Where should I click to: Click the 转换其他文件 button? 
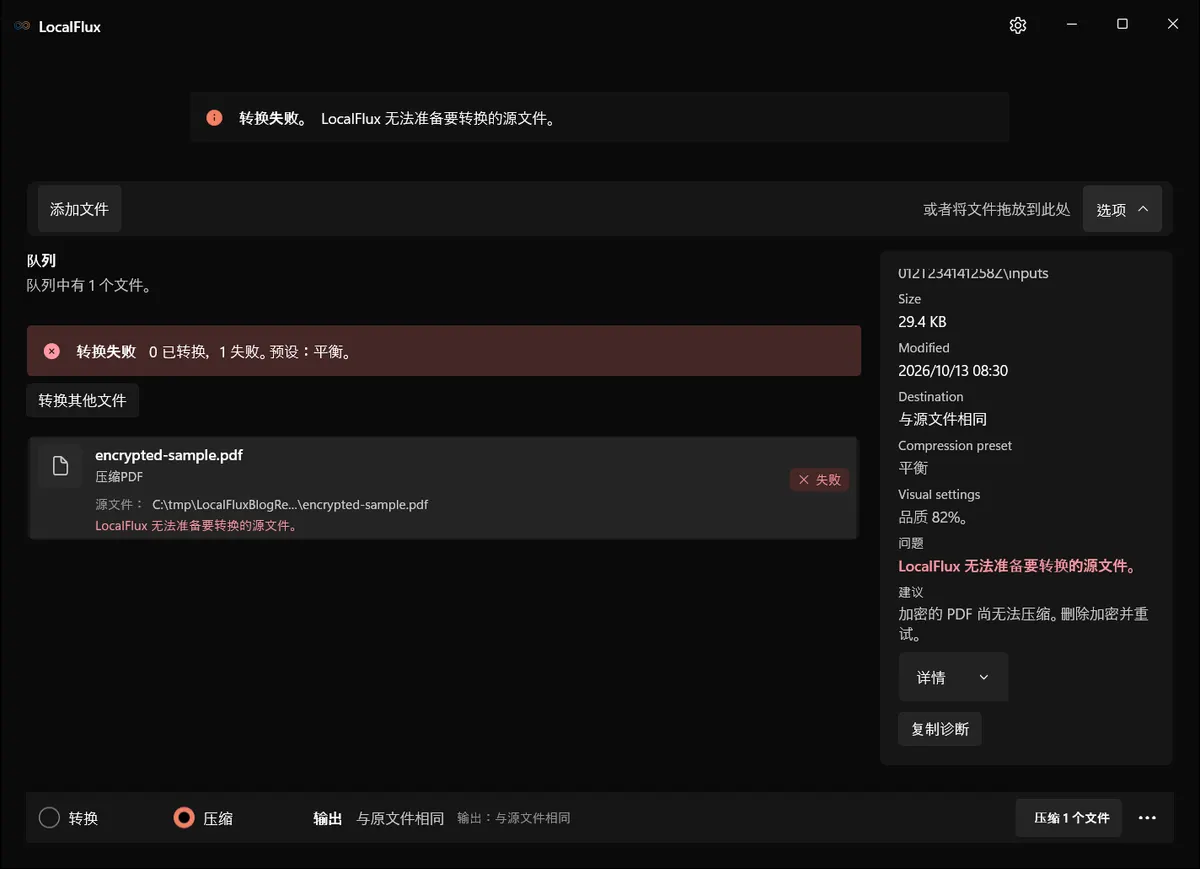[82, 400]
